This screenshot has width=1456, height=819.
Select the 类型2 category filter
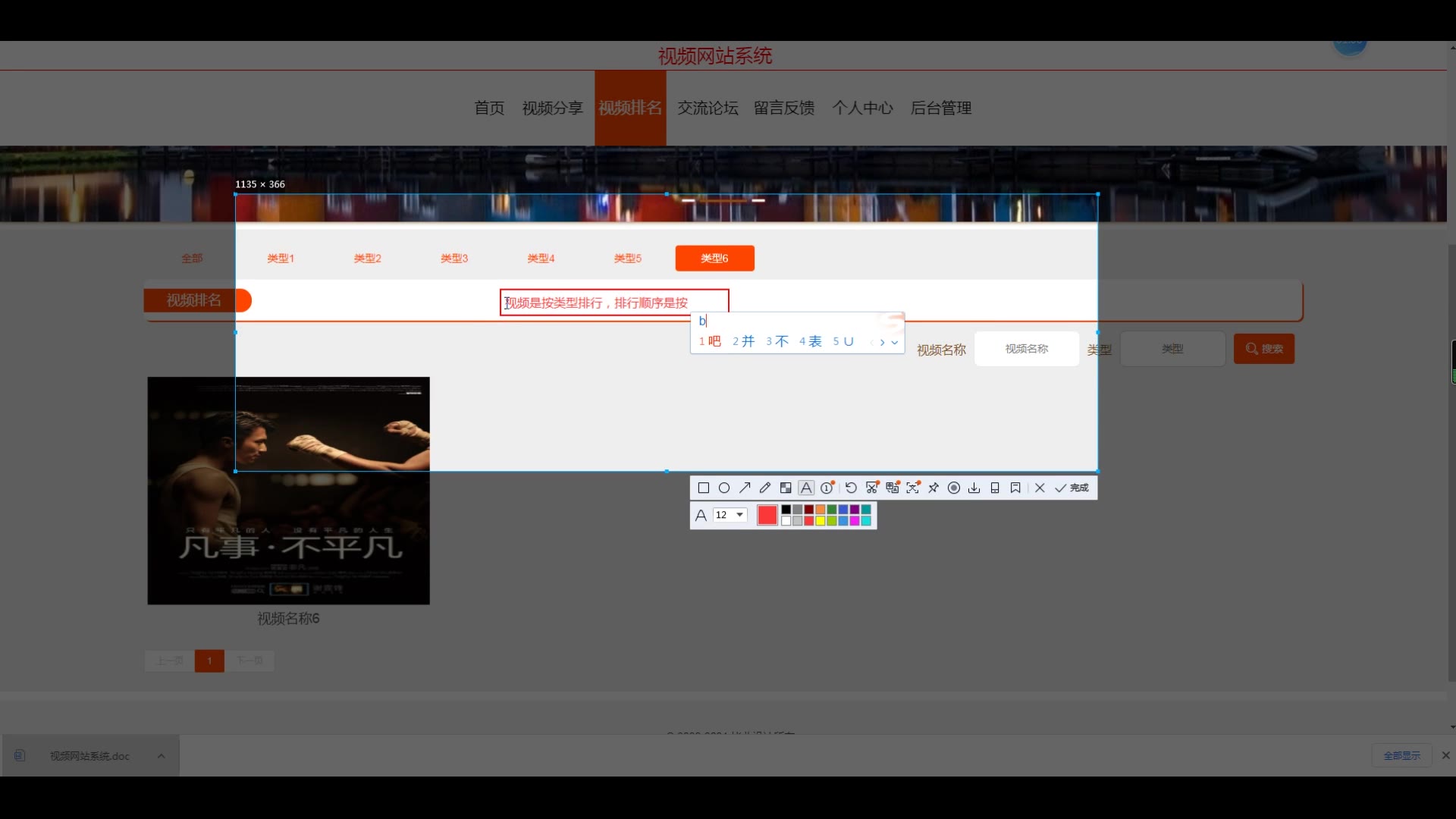click(368, 259)
